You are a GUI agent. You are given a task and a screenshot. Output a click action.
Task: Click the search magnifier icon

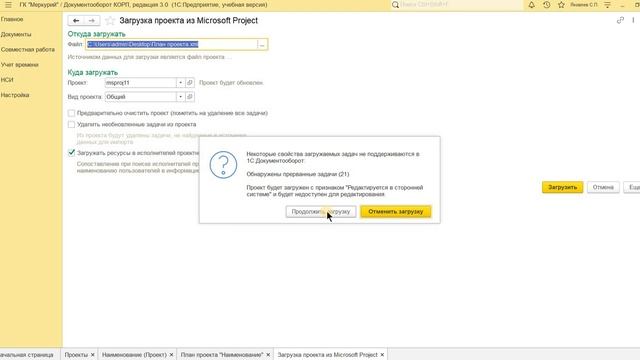pyautogui.click(x=395, y=5)
